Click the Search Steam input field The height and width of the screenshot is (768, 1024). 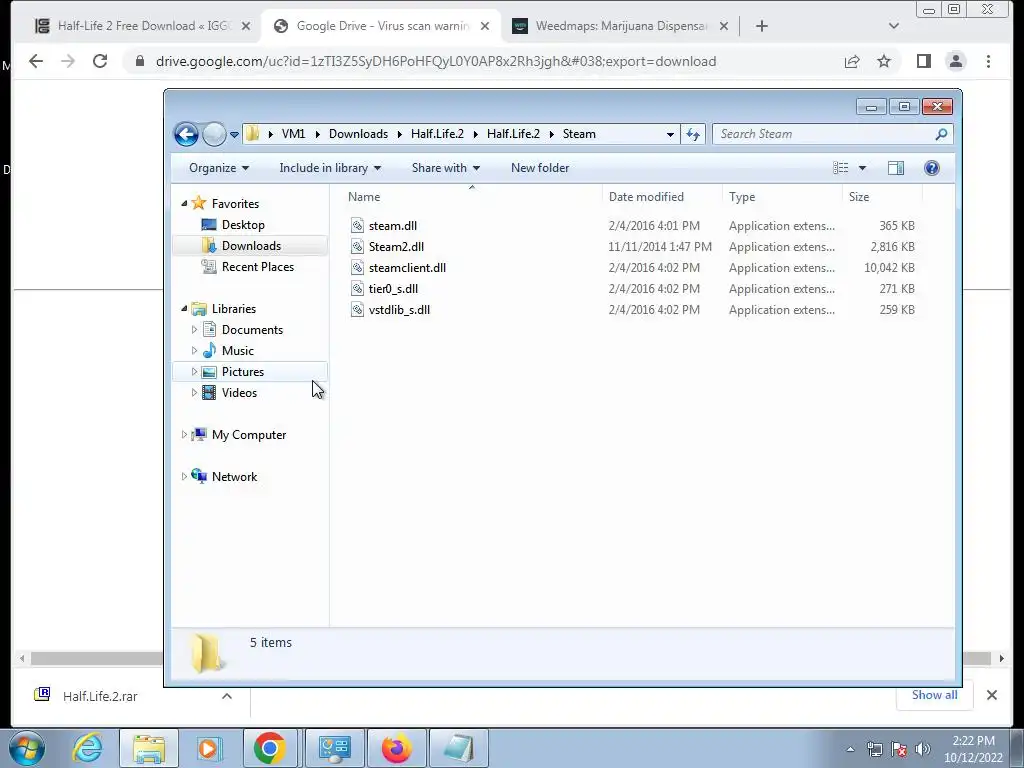tap(824, 135)
